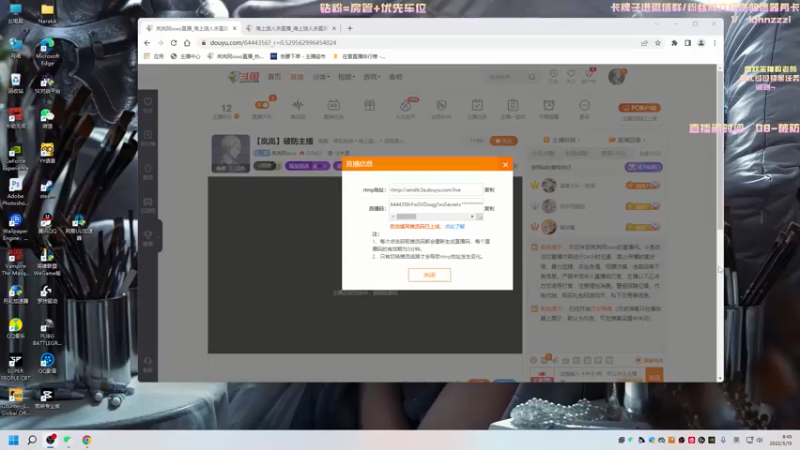Screen dimensions: 800x450
Task: Open Chrome from the taskbar
Action: click(x=87, y=440)
